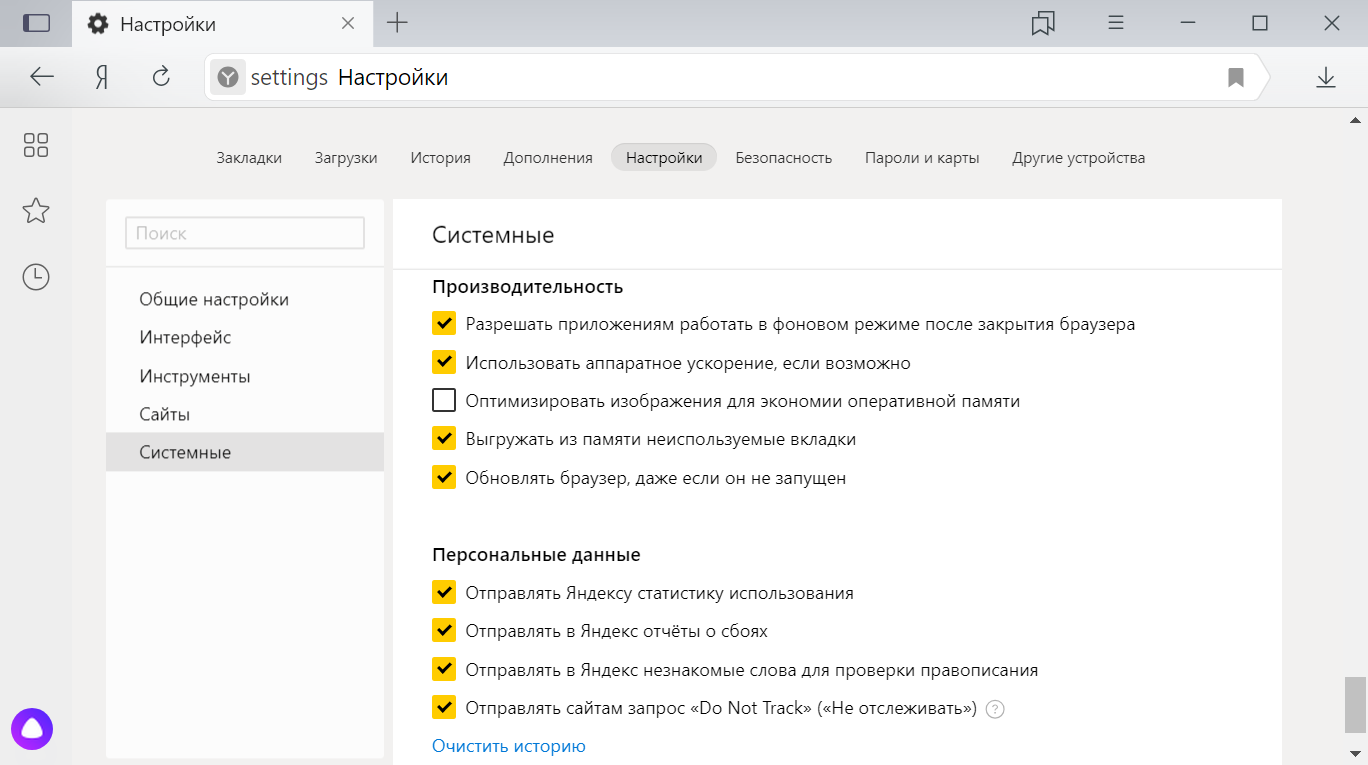Open history clock icon in sidebar
This screenshot has width=1368, height=765.
(36, 277)
